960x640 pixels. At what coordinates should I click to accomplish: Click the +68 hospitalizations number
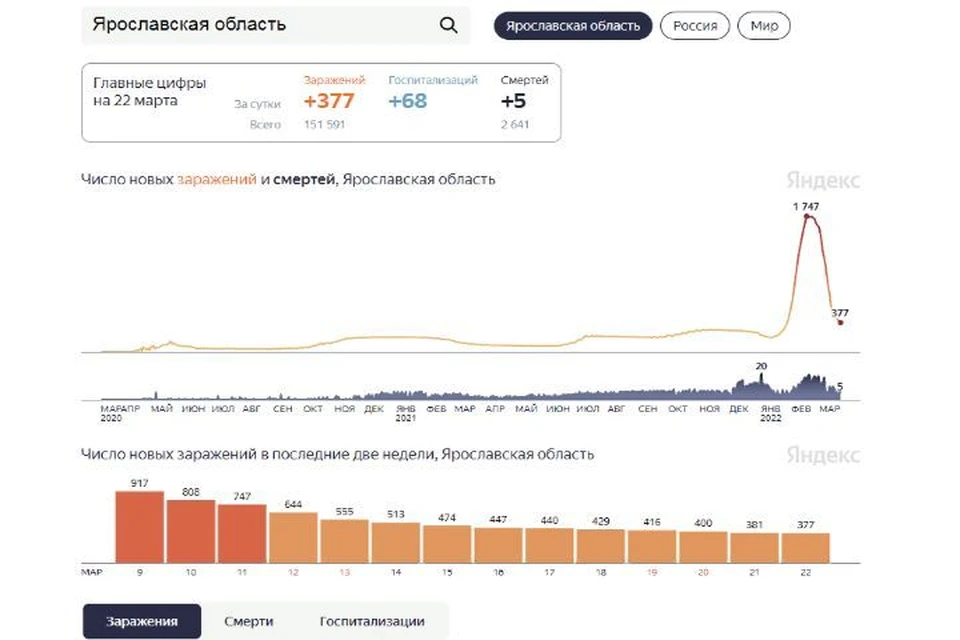407,100
